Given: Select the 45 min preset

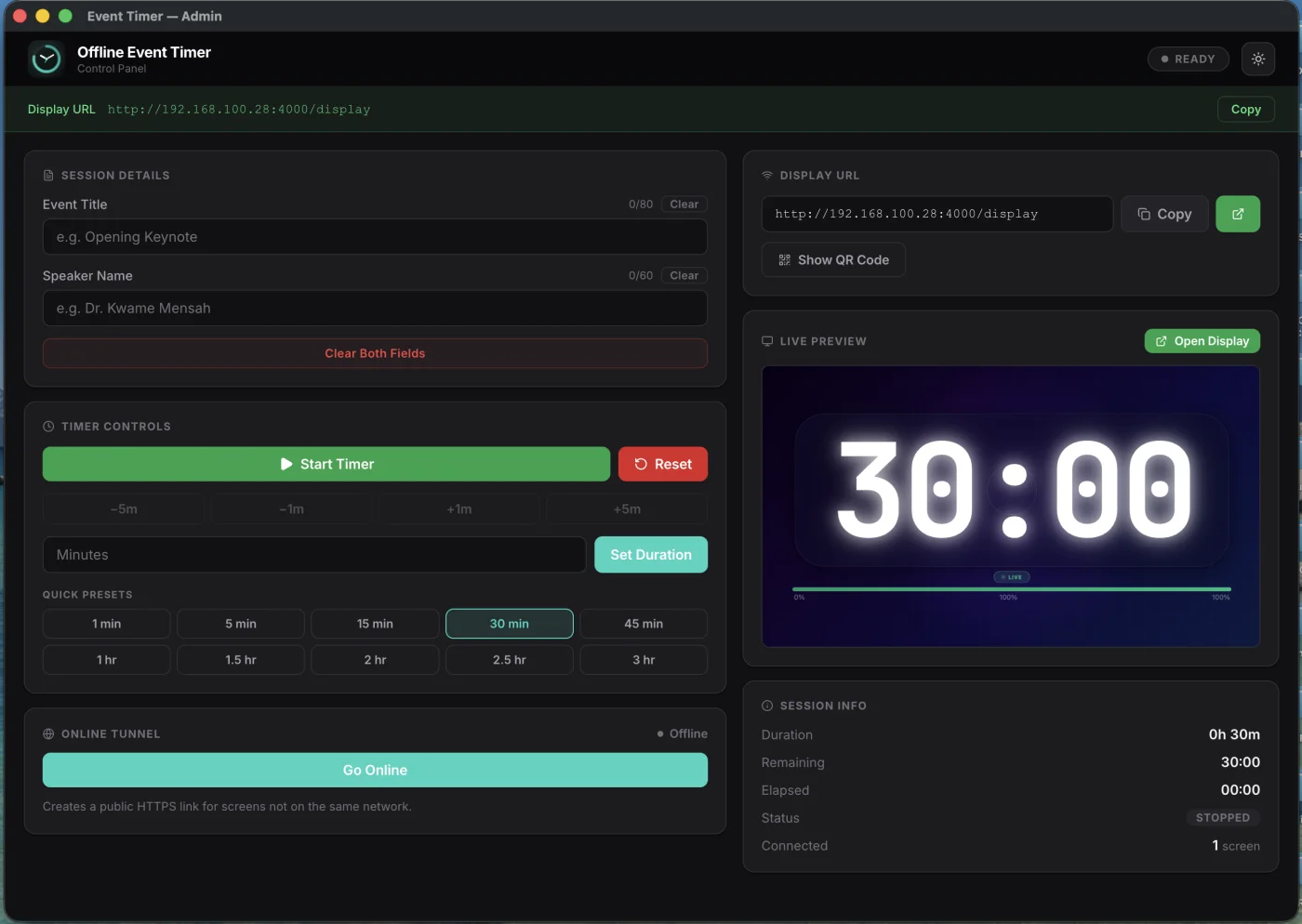Looking at the screenshot, I should click(x=644, y=624).
